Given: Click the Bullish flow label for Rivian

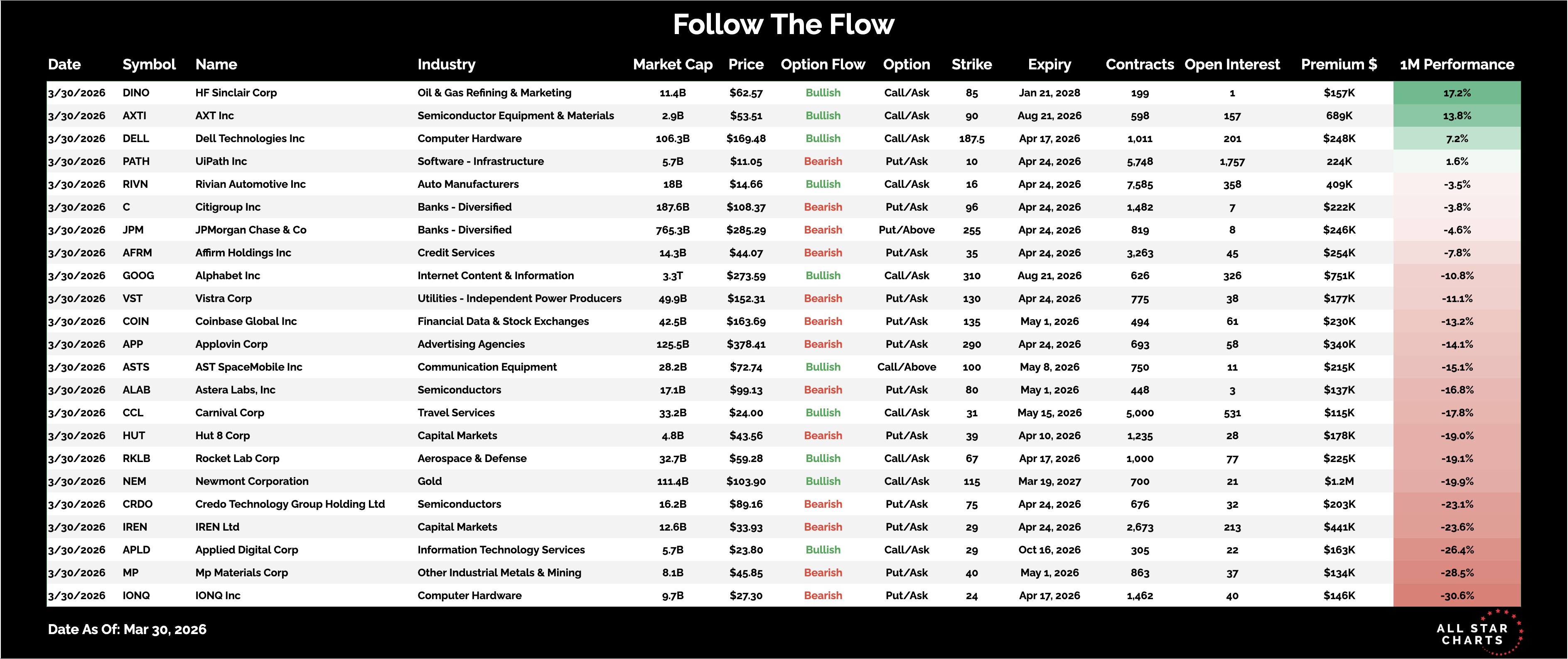Looking at the screenshot, I should [x=822, y=184].
